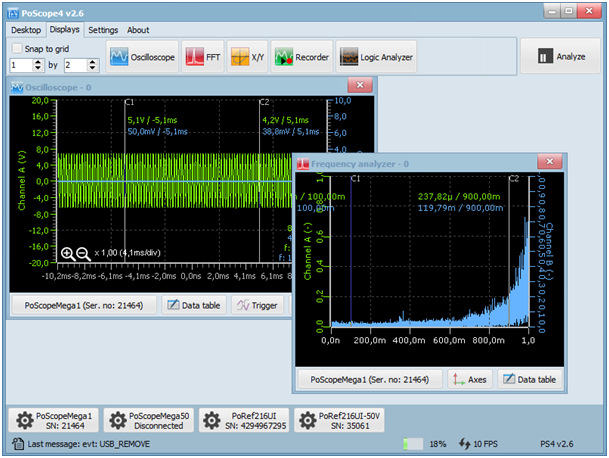This screenshot has height=458, width=609.
Task: Close the Oscilloscope - 0 window
Action: (x=360, y=85)
